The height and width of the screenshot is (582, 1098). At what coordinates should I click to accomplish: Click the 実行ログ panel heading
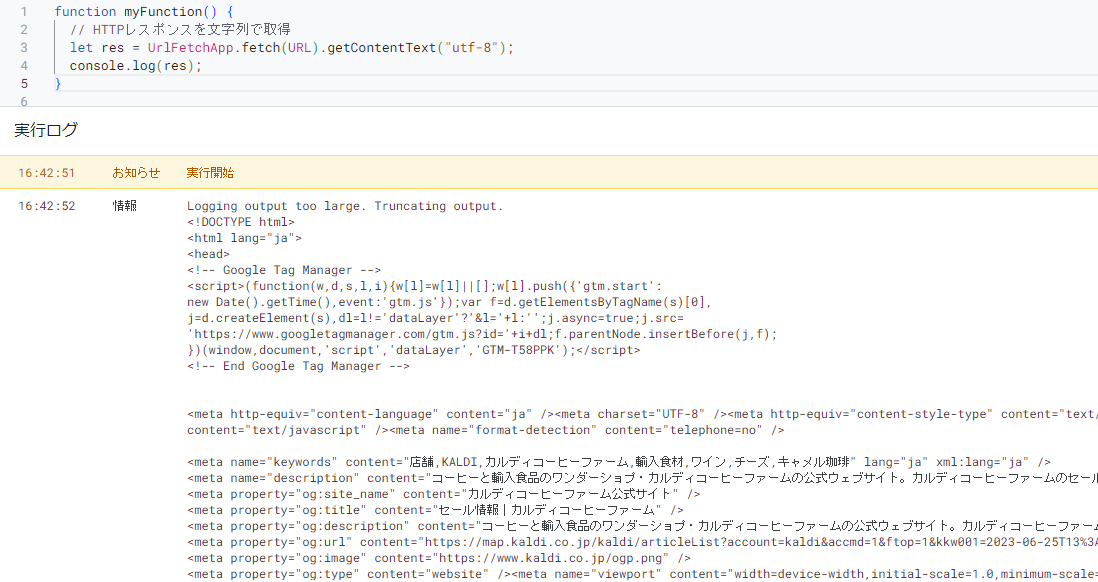(x=46, y=130)
